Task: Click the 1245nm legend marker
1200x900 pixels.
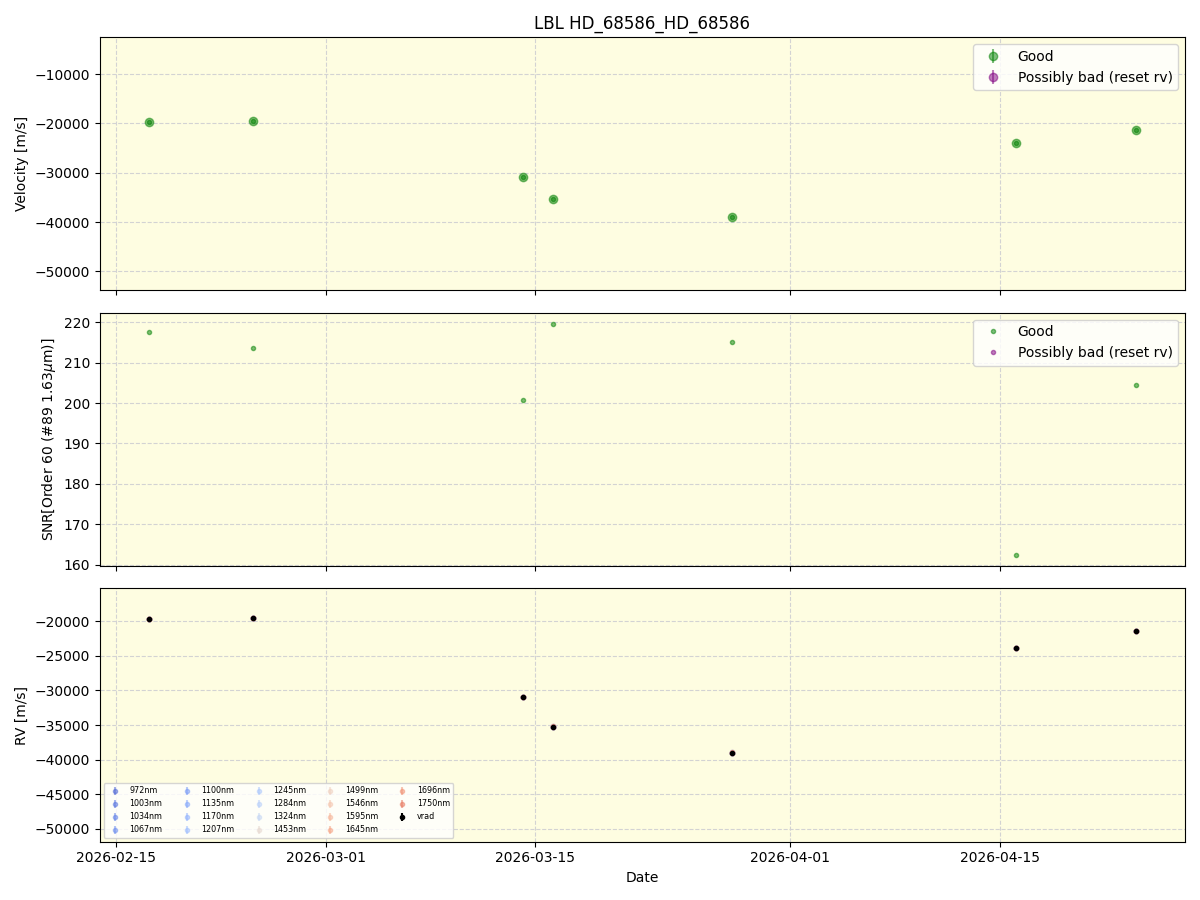Action: (x=259, y=791)
